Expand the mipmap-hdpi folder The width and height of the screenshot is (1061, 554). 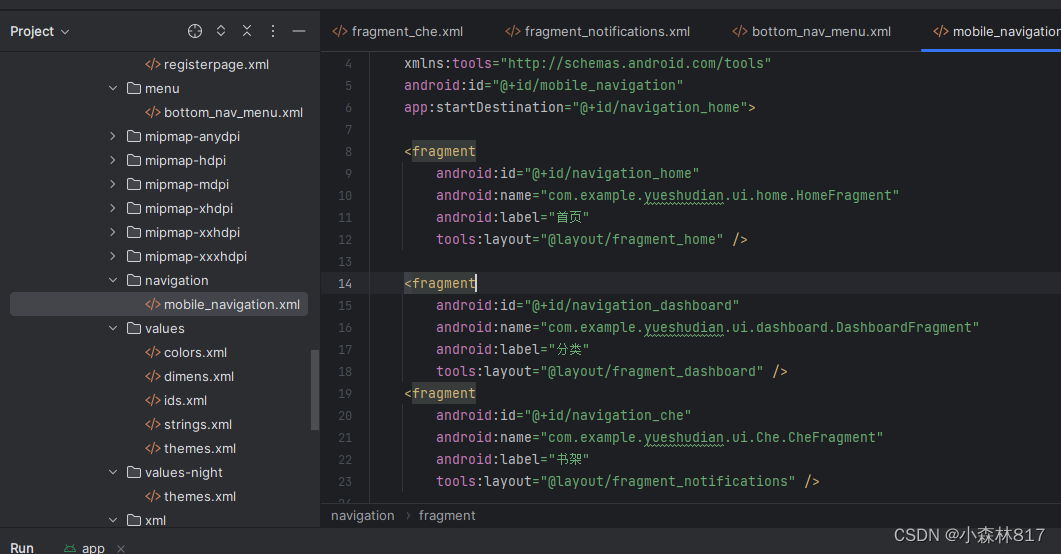[x=113, y=160]
